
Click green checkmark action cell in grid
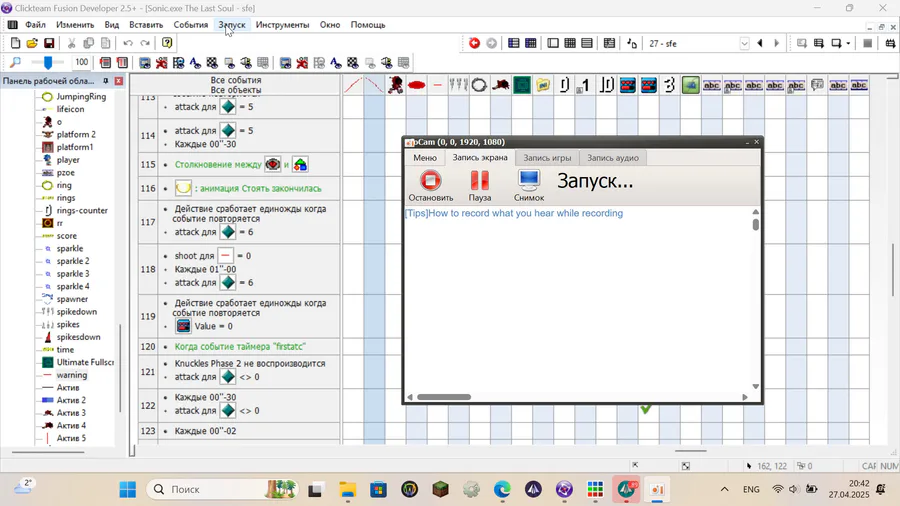coord(646,408)
